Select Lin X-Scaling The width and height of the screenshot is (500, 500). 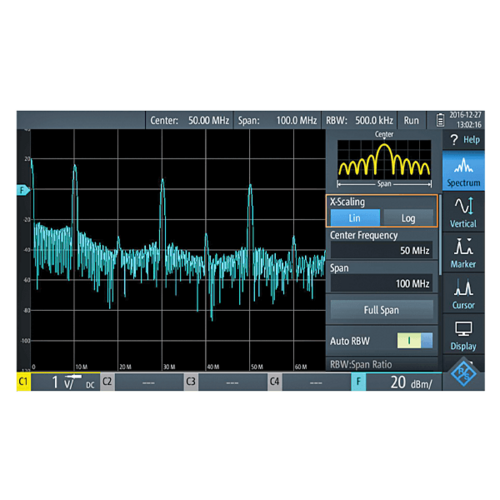[x=355, y=218]
